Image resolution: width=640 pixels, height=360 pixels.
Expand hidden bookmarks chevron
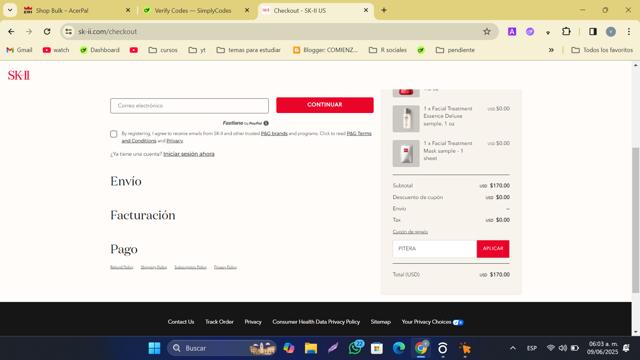pyautogui.click(x=551, y=50)
